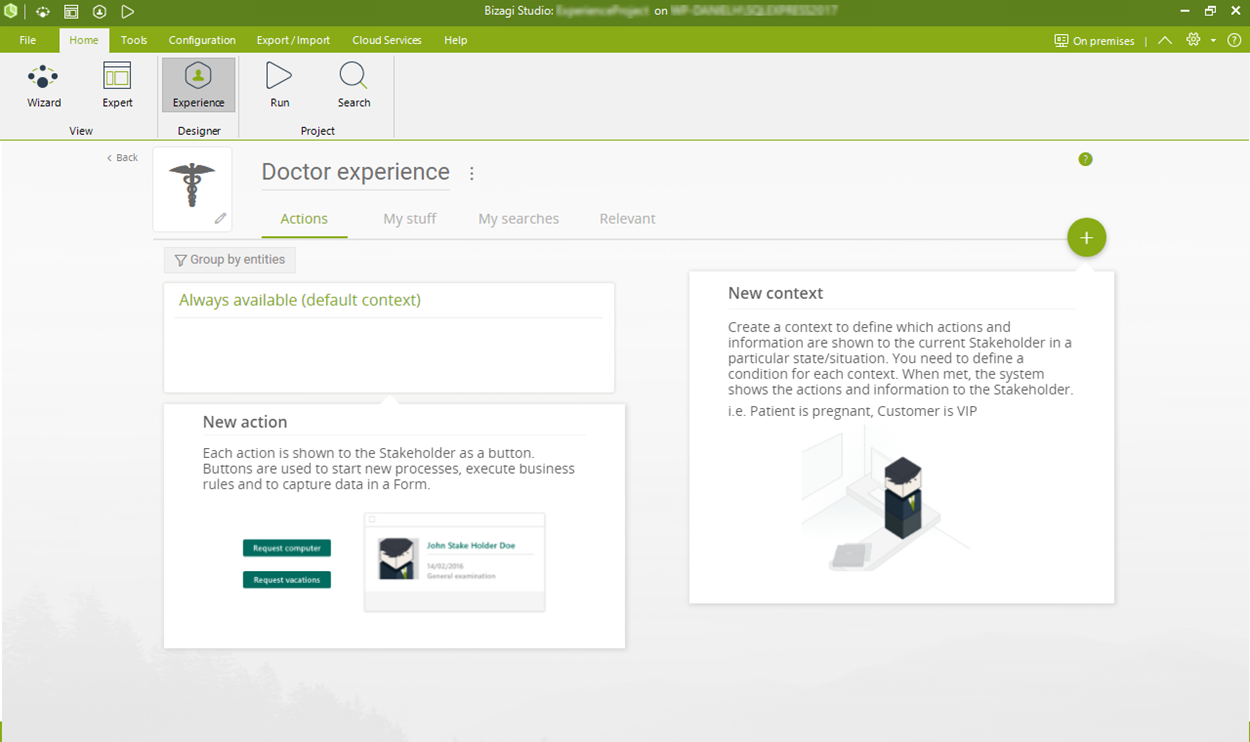Collapse the ribbon with the up chevron
This screenshot has width=1250, height=742.
click(1165, 41)
